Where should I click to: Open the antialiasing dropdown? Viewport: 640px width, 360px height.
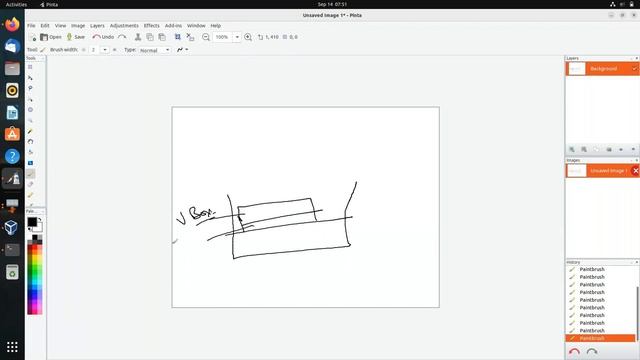pos(182,49)
